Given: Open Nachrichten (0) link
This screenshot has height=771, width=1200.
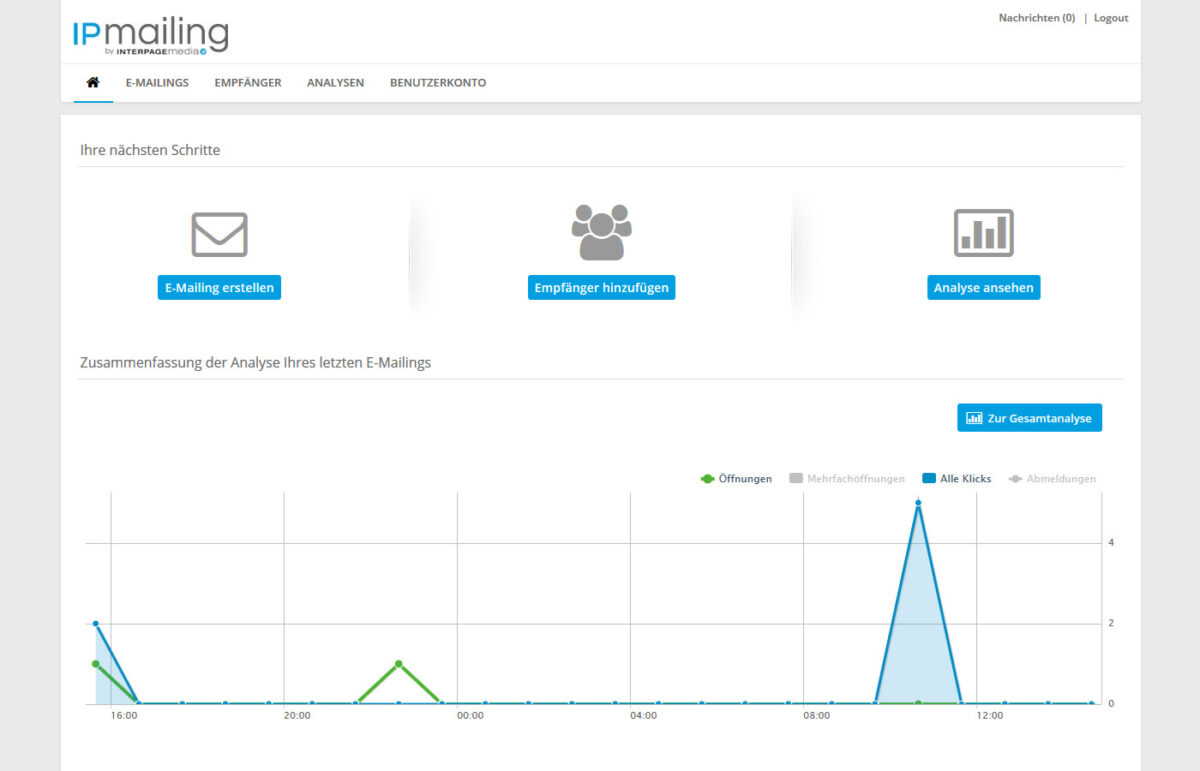Looking at the screenshot, I should pyautogui.click(x=1036, y=18).
